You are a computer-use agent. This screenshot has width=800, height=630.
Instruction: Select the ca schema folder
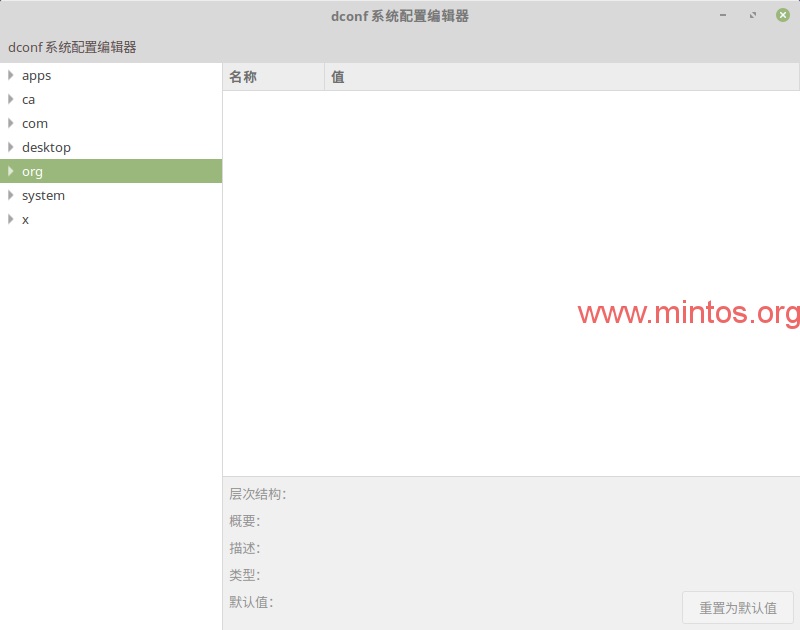(29, 99)
